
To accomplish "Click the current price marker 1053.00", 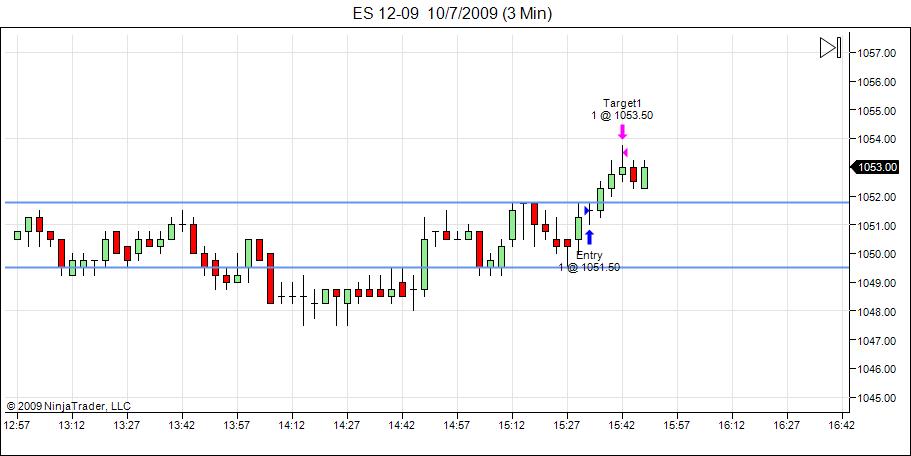I will (874, 167).
